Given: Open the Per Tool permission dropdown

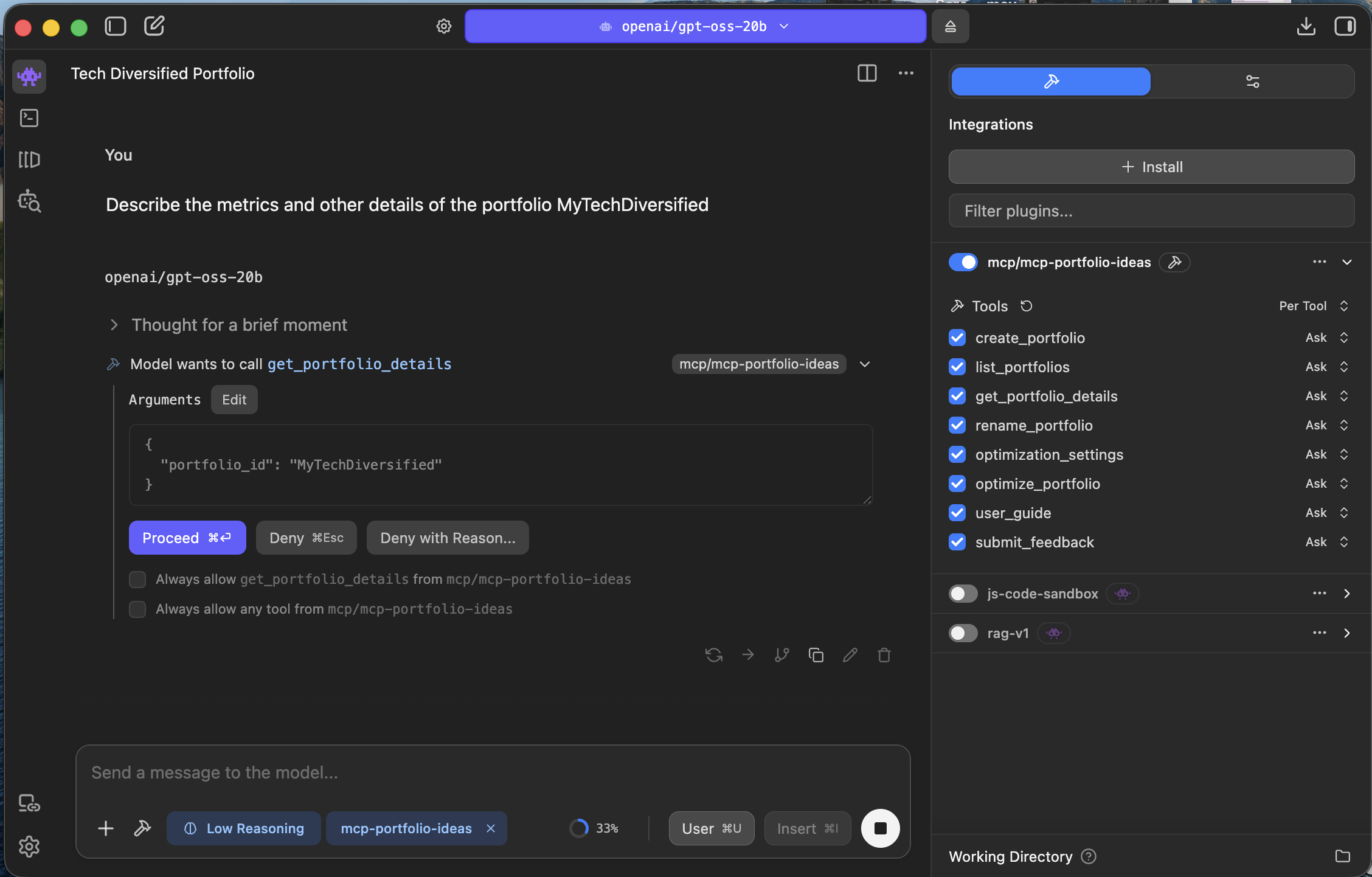Looking at the screenshot, I should click(x=1314, y=306).
